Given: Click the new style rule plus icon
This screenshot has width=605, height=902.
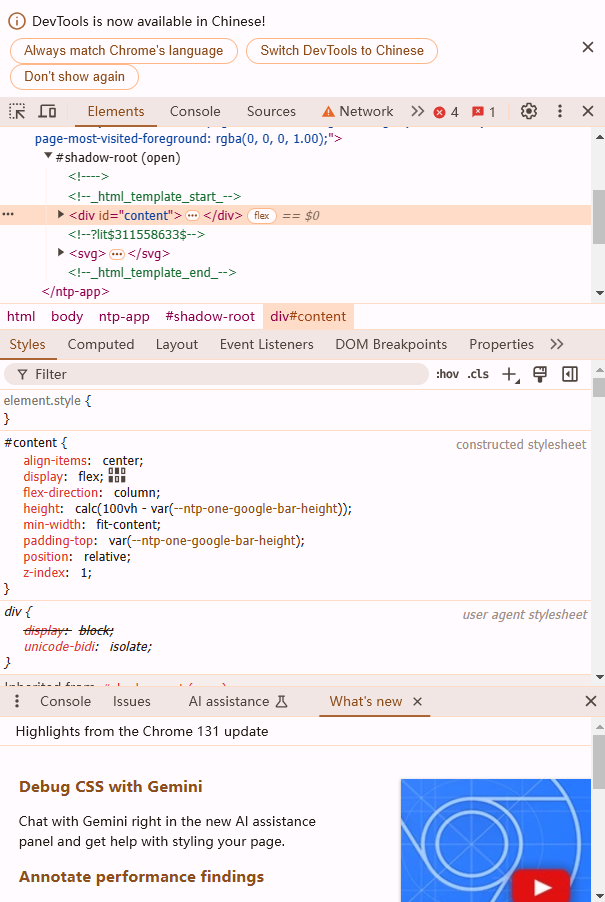Looking at the screenshot, I should [510, 374].
